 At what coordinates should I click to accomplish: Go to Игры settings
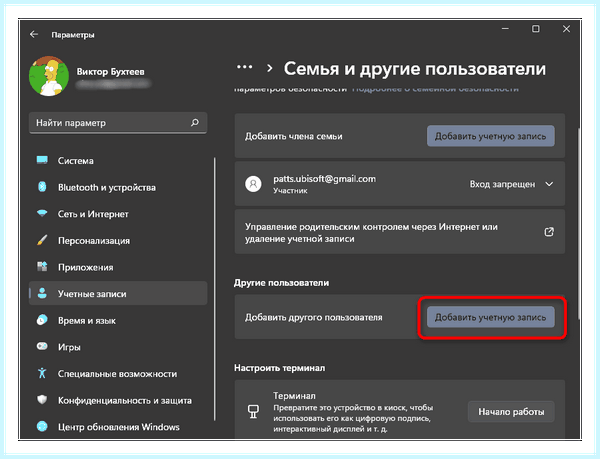point(118,347)
